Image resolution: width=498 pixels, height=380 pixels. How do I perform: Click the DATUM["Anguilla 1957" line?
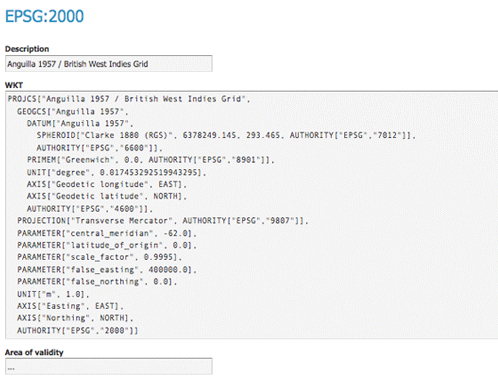pyautogui.click(x=80, y=124)
